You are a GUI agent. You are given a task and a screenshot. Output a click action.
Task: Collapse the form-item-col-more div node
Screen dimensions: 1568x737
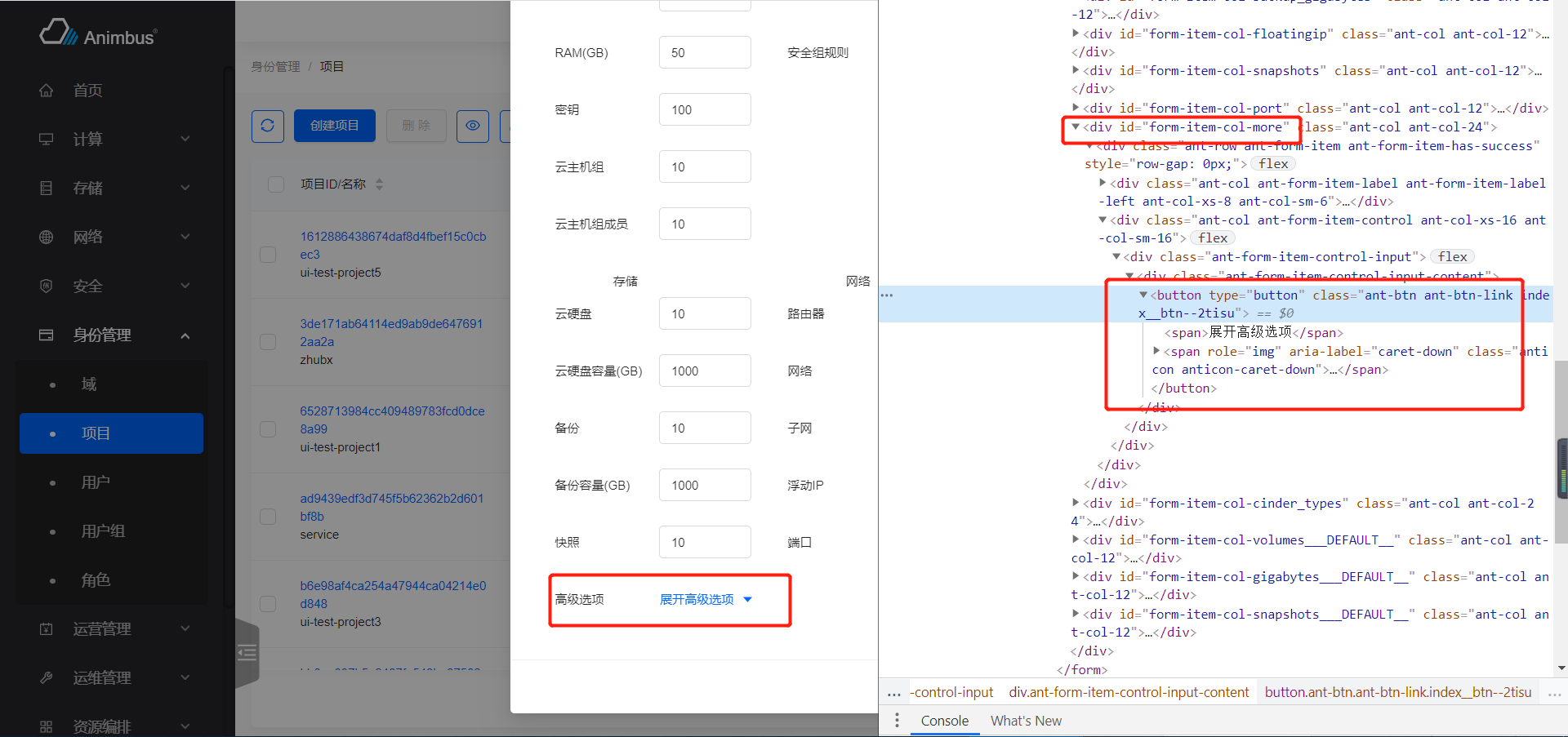coord(1076,127)
